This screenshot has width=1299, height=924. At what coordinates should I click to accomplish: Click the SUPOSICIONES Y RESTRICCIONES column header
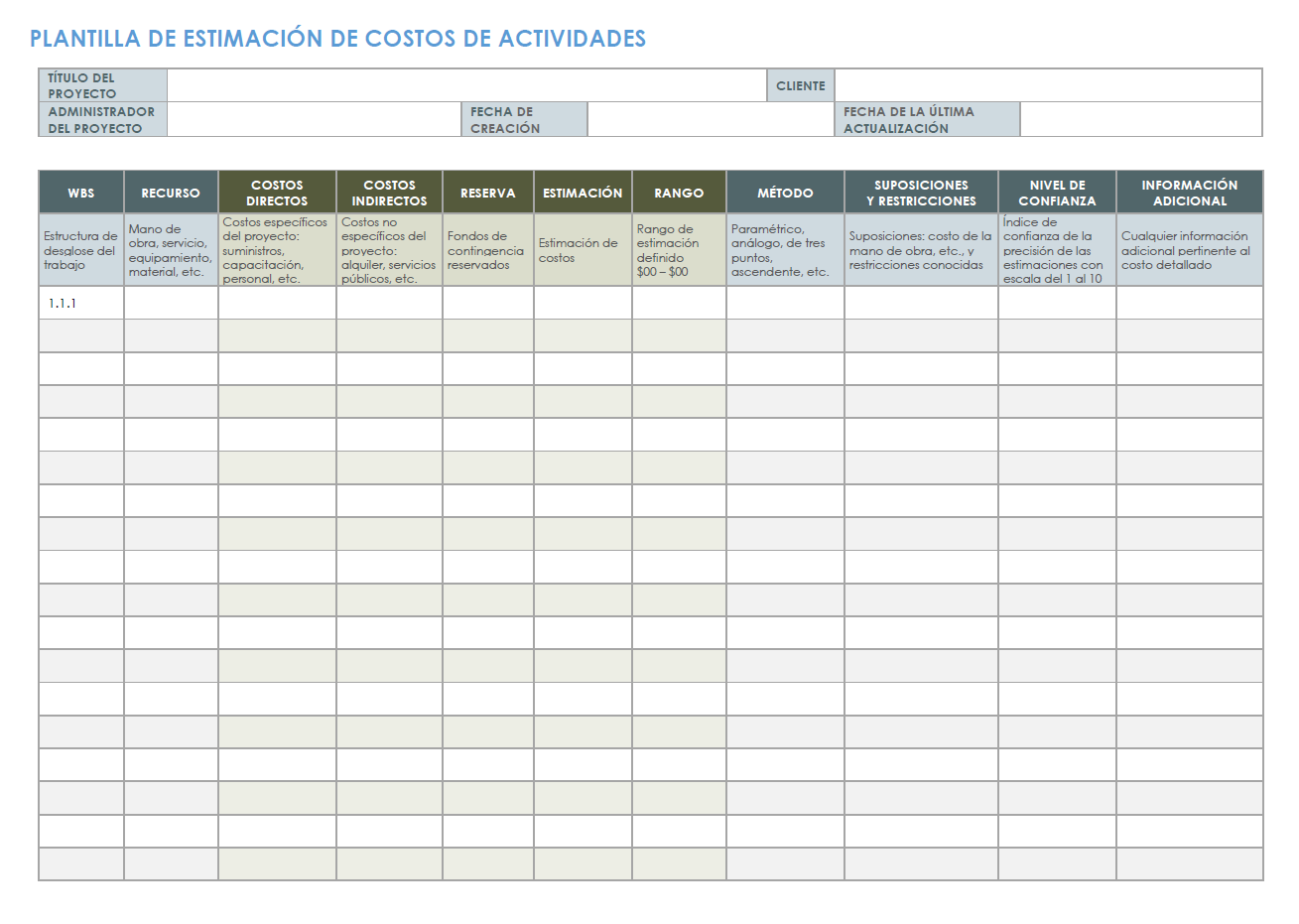(x=921, y=193)
